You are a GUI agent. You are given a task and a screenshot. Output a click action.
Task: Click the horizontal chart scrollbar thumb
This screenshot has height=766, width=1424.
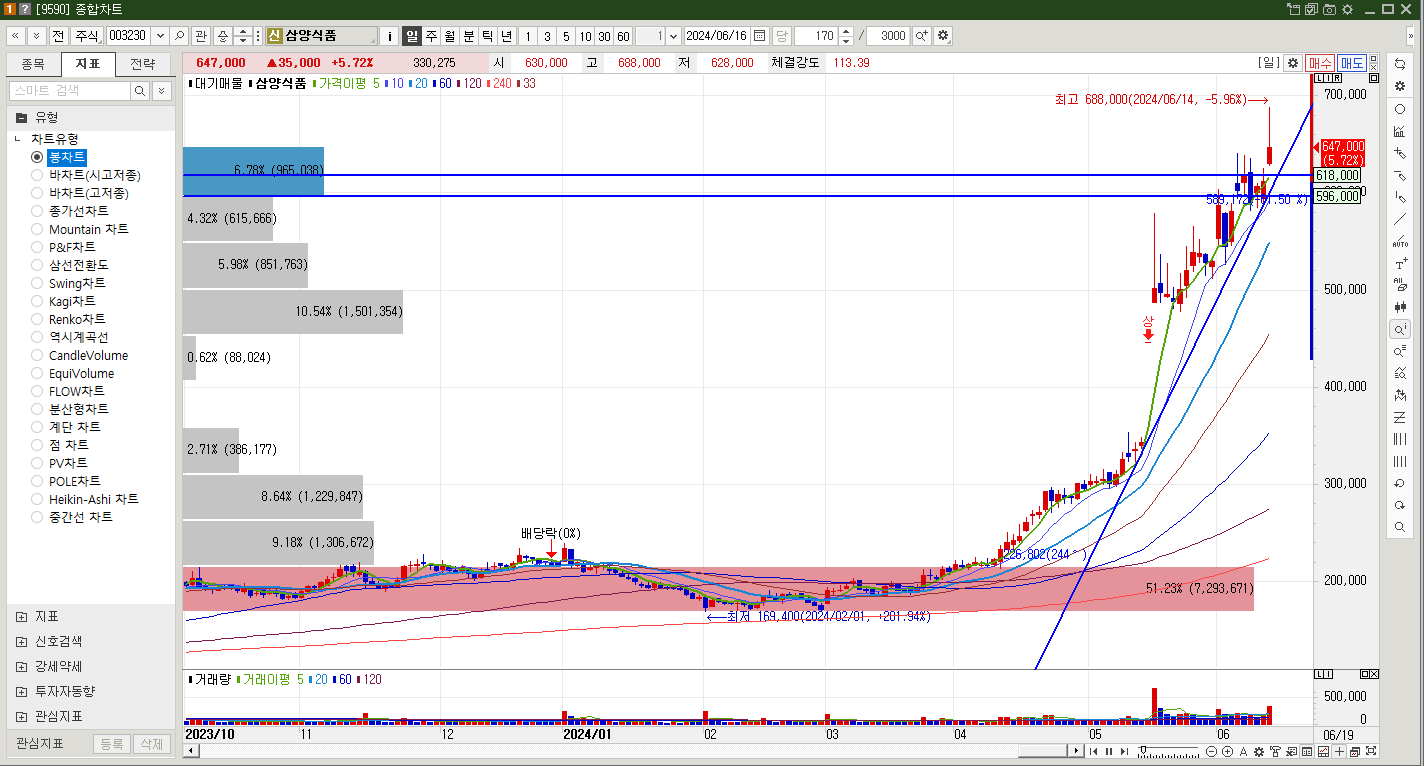pyautogui.click(x=1042, y=751)
